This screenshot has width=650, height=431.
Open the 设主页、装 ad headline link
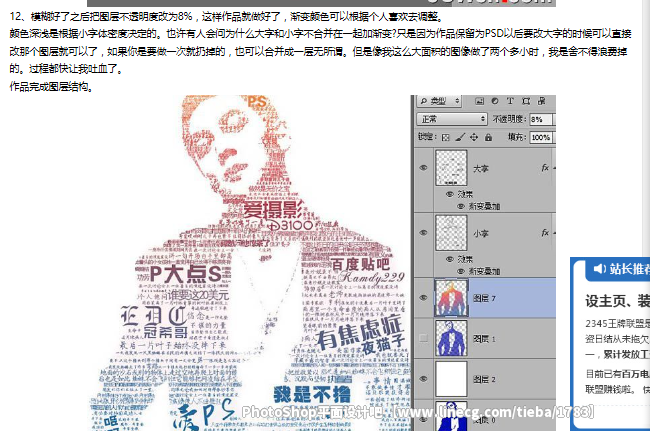(618, 301)
